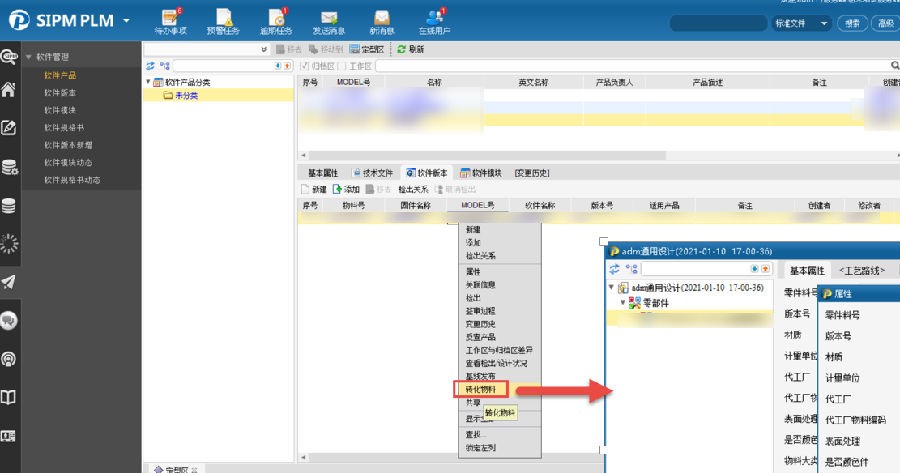Click the database icon in left sidebar
This screenshot has height=473, width=900.
(x=9, y=206)
